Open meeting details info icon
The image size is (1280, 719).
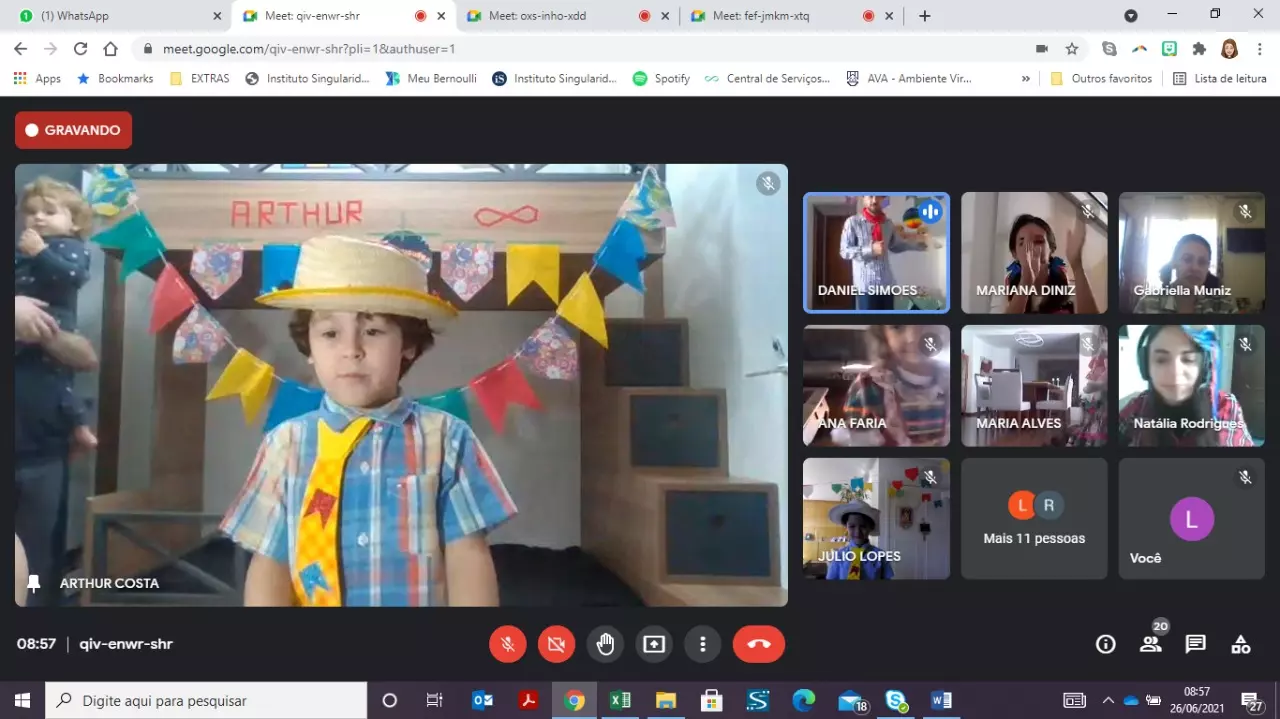1105,644
